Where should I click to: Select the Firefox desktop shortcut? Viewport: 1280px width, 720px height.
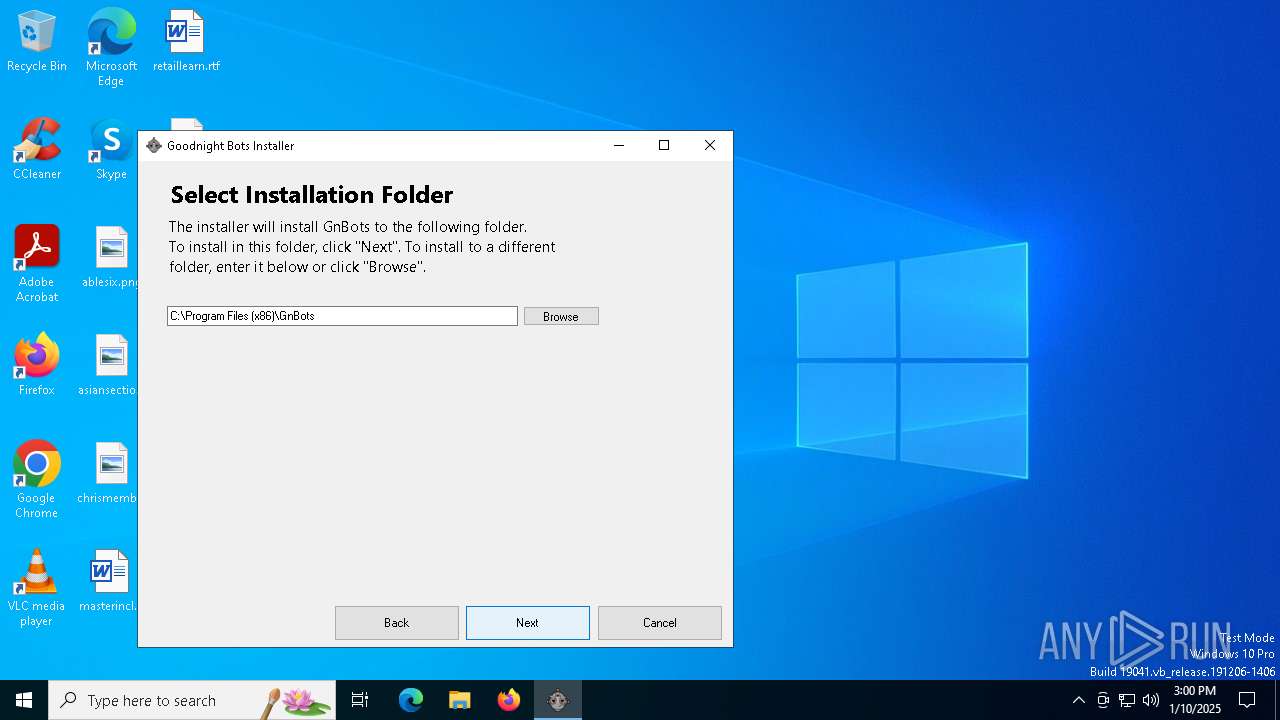37,365
